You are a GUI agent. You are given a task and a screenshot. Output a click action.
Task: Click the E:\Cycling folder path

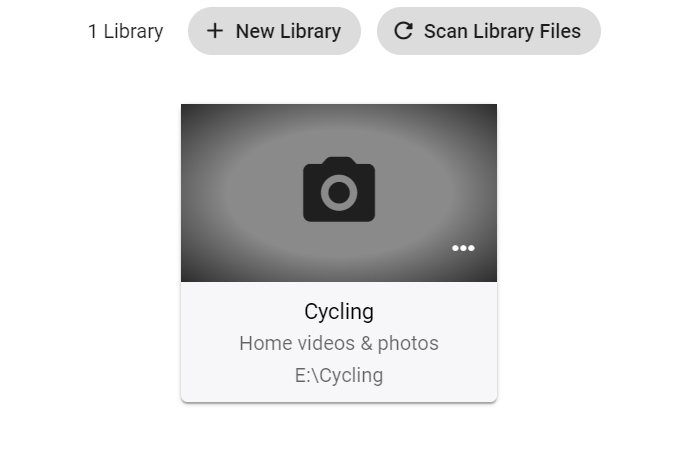(339, 375)
